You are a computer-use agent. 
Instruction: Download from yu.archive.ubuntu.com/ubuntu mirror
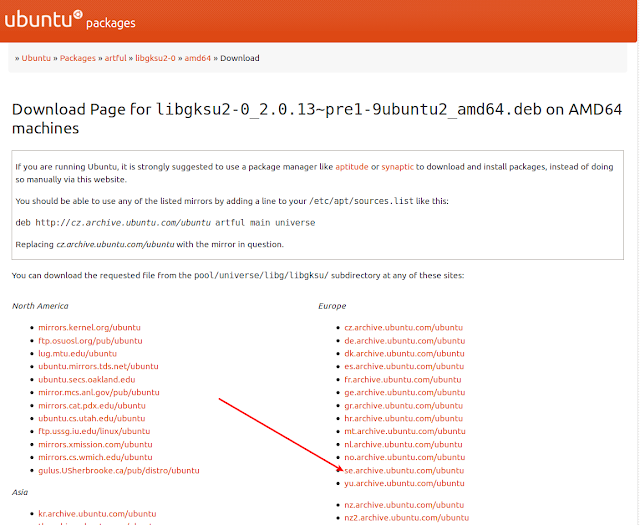[x=404, y=483]
